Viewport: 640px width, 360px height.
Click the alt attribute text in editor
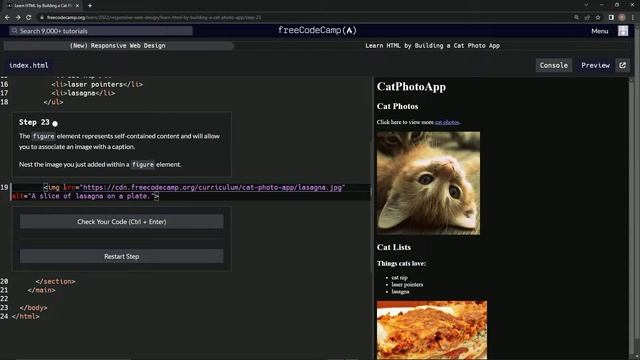click(85, 196)
